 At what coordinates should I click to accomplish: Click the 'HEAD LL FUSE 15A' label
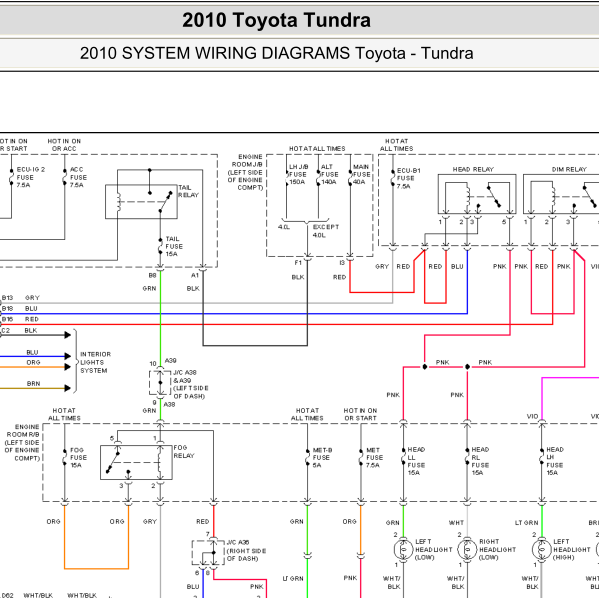click(x=416, y=461)
